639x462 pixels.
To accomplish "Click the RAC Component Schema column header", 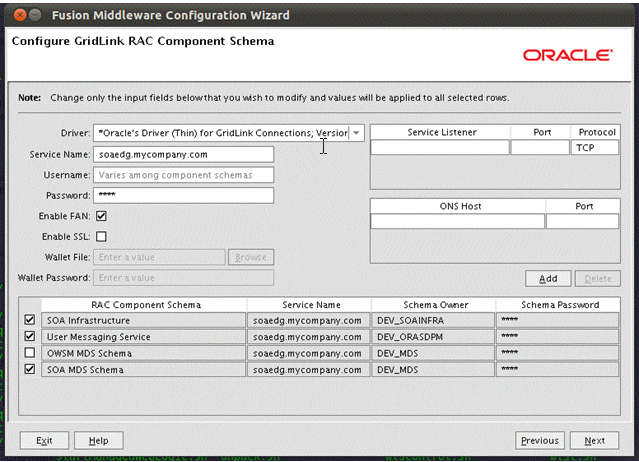I will tap(145, 305).
